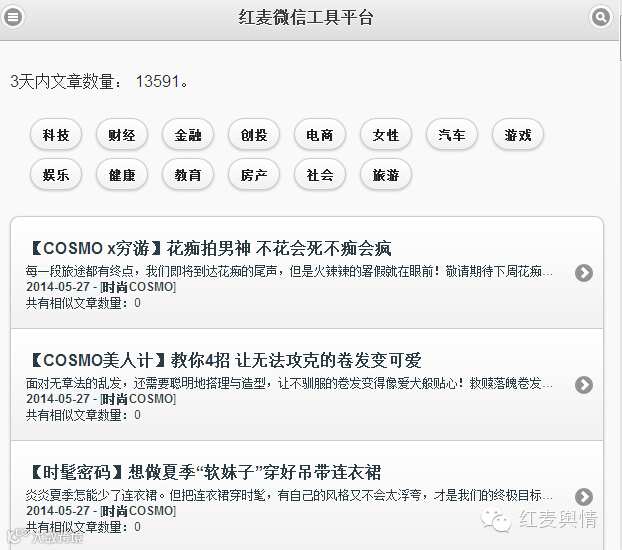
Task: Open the hamburger menu icon
Action: pyautogui.click(x=13, y=17)
